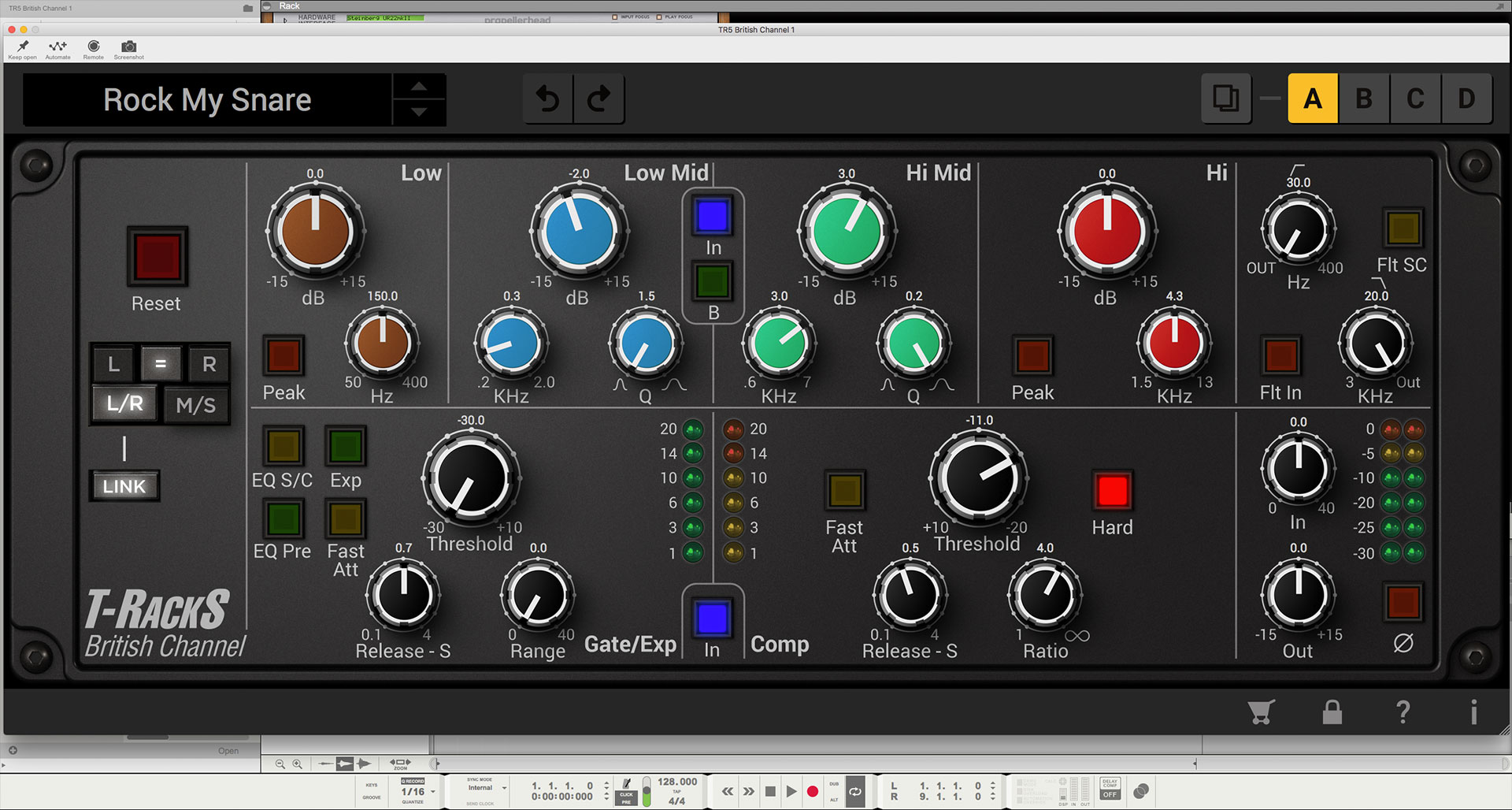Switch to M/S processing mode
1512x810 pixels.
tap(196, 405)
